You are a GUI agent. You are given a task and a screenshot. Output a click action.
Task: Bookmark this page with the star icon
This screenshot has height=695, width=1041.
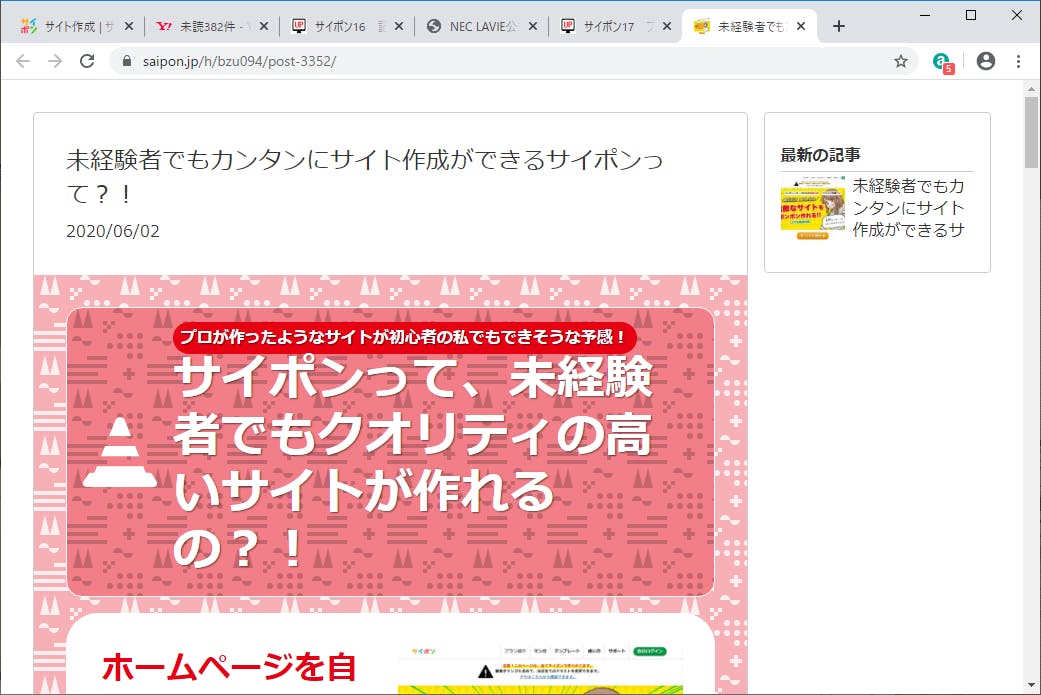[x=900, y=61]
